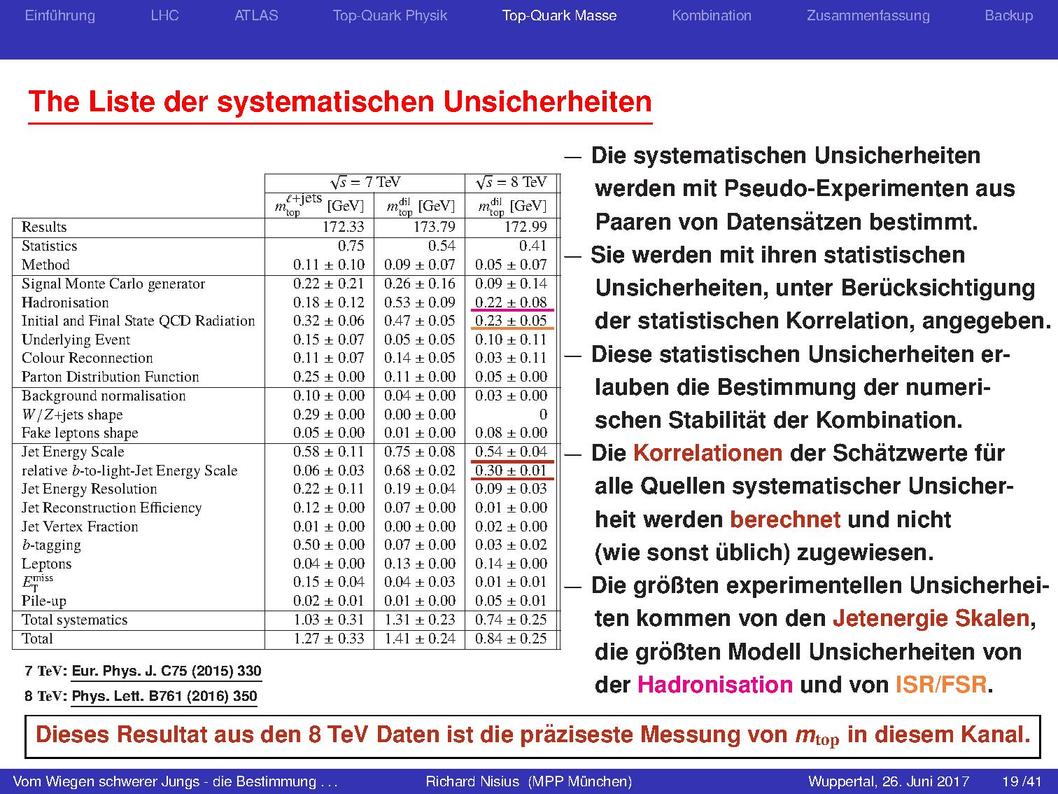Click the boxed conclusion about 8 TeV Daten
This screenshot has height=794, width=1058.
pyautogui.click(x=532, y=736)
